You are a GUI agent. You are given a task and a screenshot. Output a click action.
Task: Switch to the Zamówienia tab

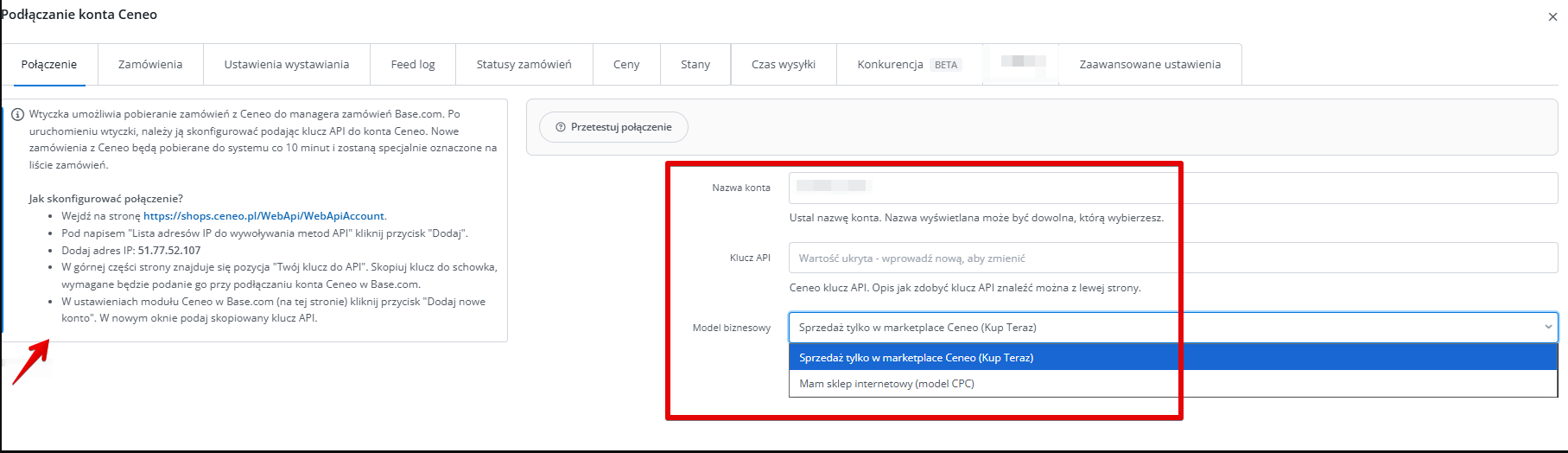[150, 65]
